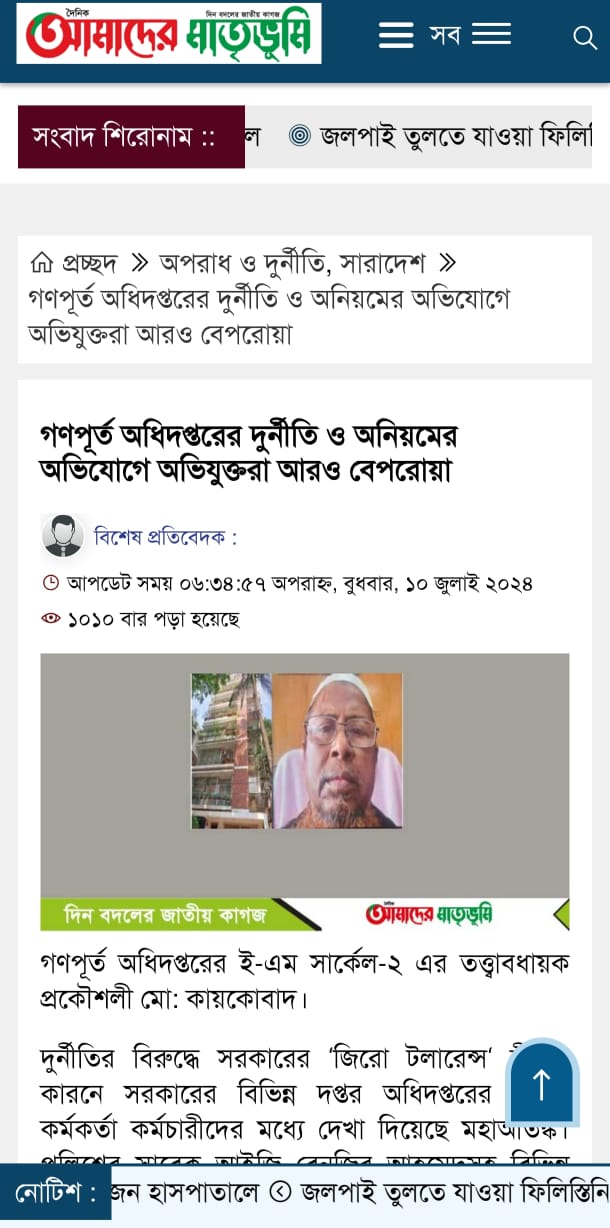Open the hamburger menu icon
Viewport: 610px width, 1228px height.
396,36
